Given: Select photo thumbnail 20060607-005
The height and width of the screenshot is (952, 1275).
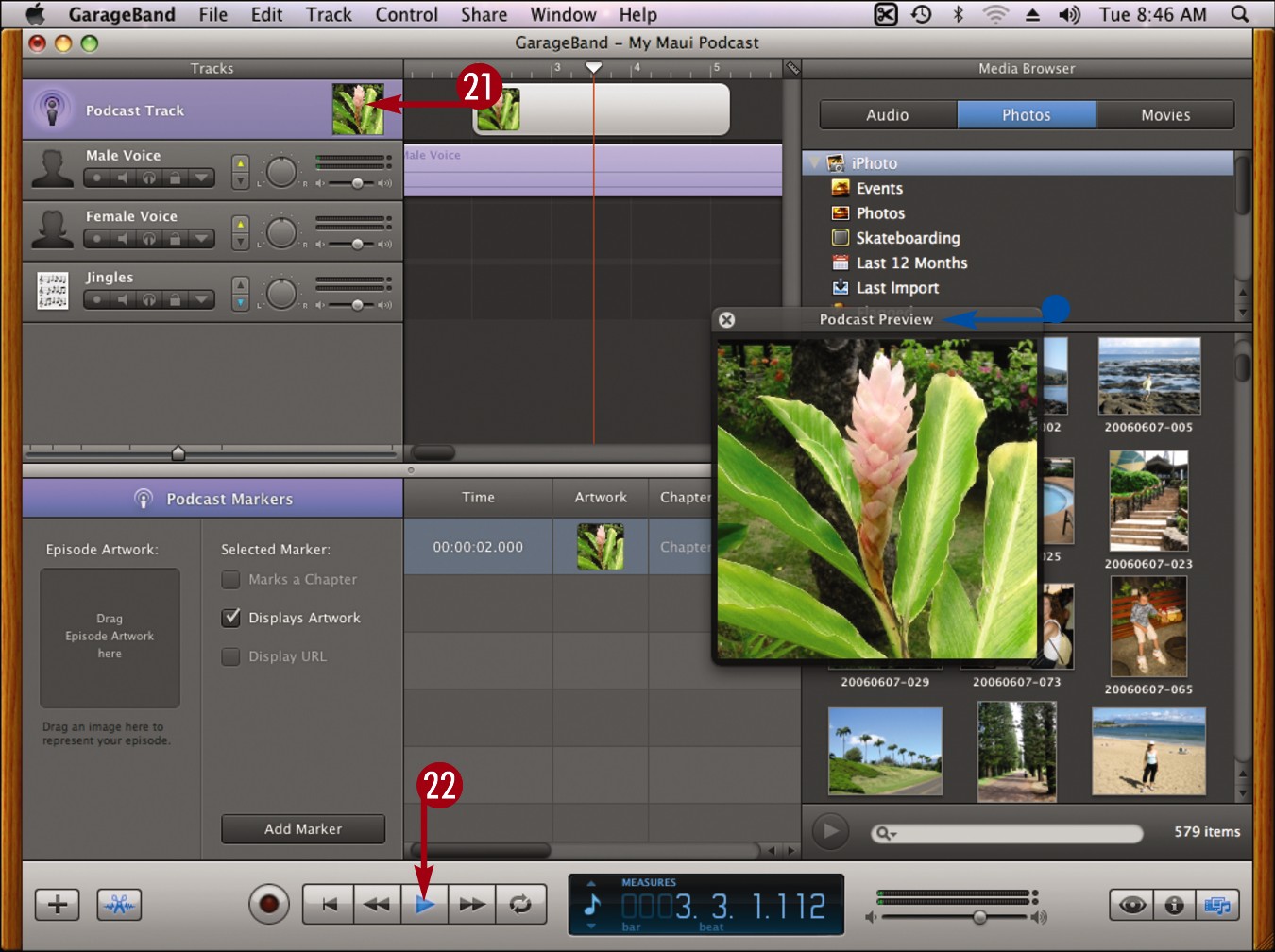Looking at the screenshot, I should coord(1148,376).
